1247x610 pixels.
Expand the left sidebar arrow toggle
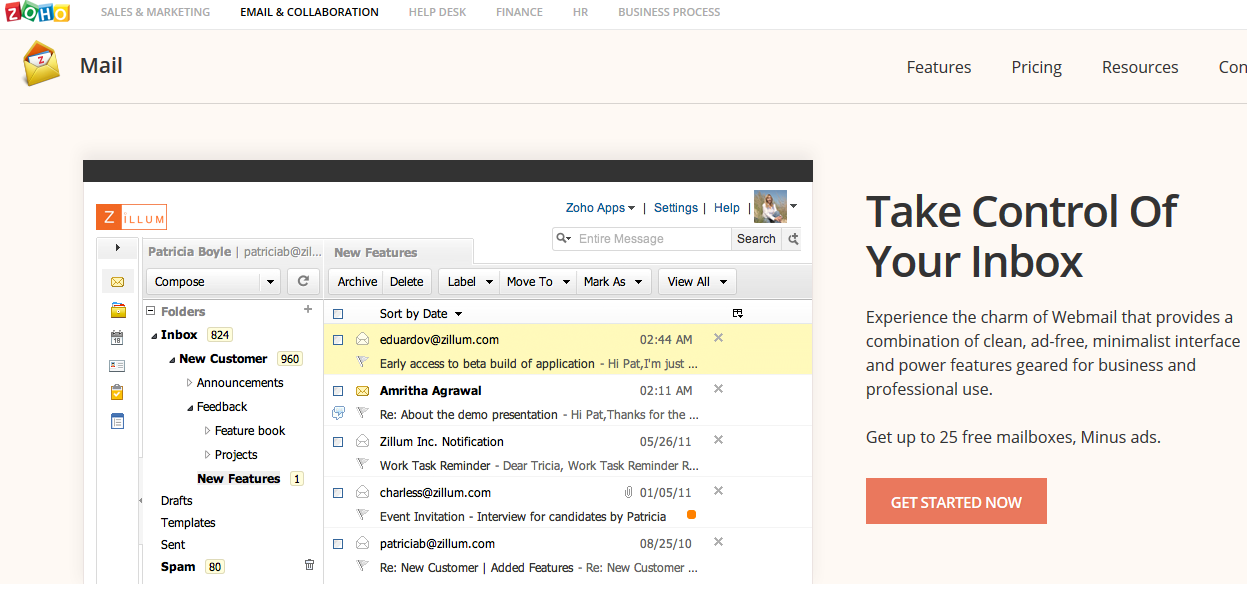(x=117, y=247)
